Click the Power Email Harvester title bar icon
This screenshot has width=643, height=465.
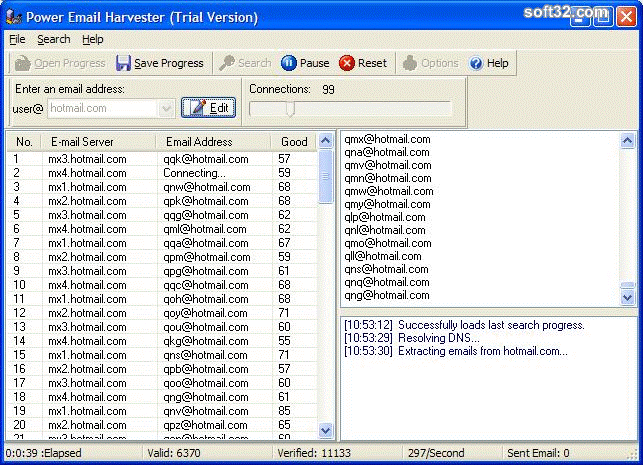point(14,17)
